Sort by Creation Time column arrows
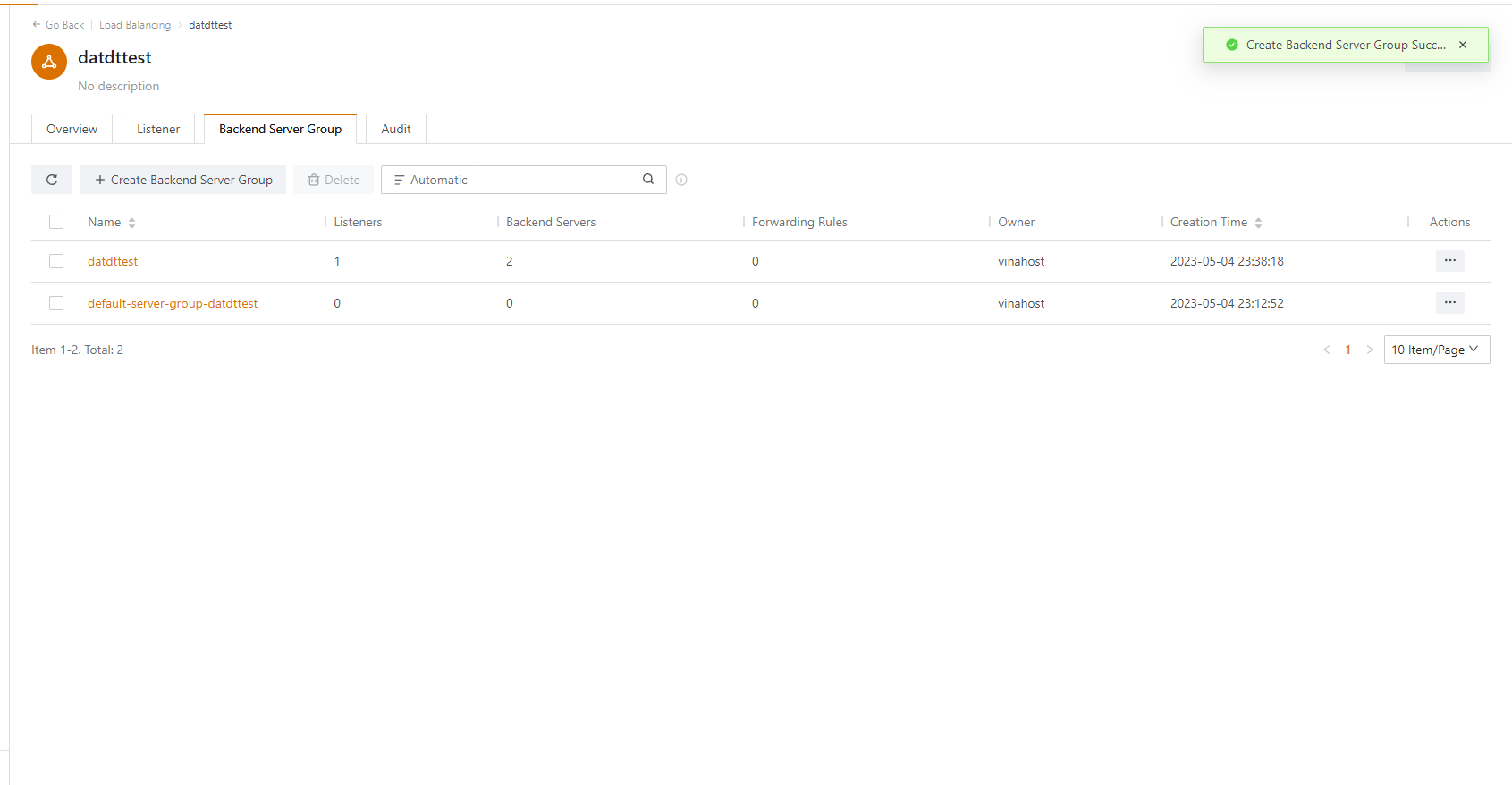 point(1258,223)
